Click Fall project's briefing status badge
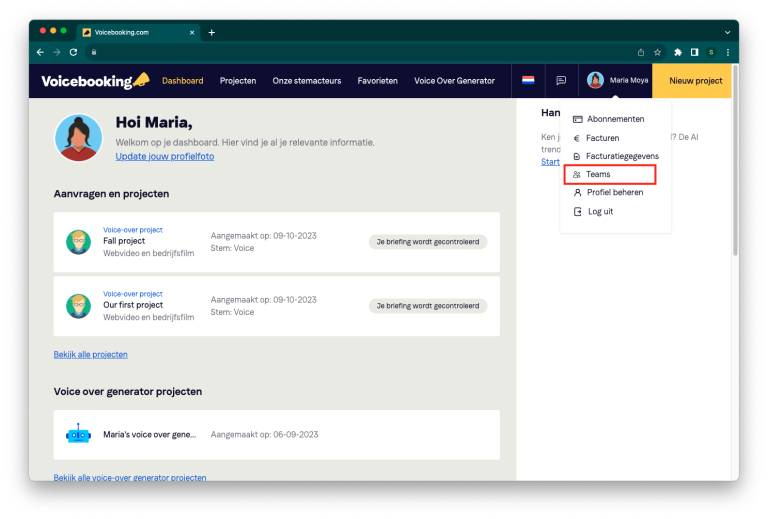The image size is (768, 519). (428, 242)
